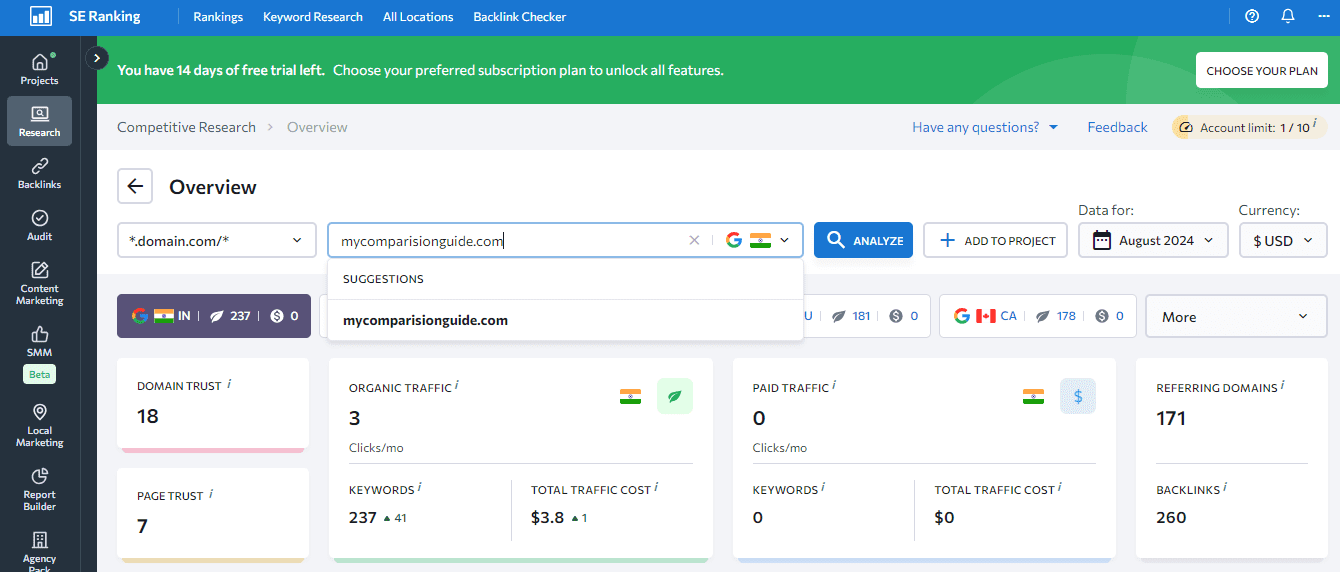Click Add to Project button
The width and height of the screenshot is (1340, 572).
pyautogui.click(x=995, y=240)
